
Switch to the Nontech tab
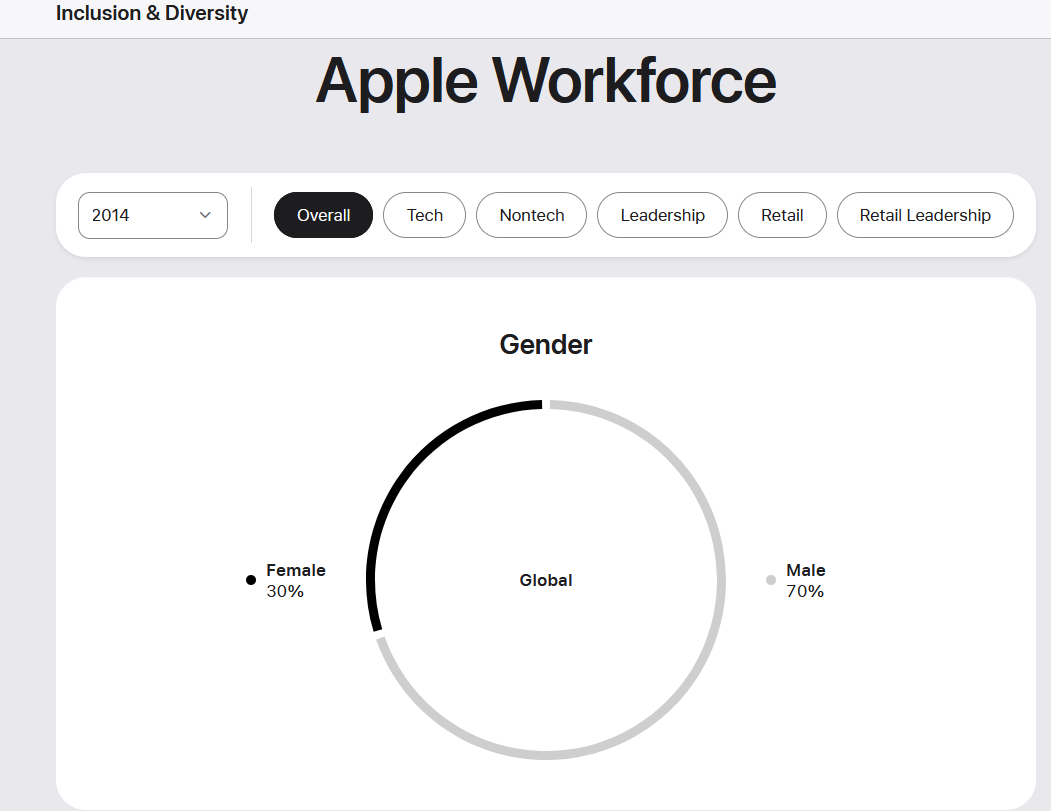tap(532, 215)
